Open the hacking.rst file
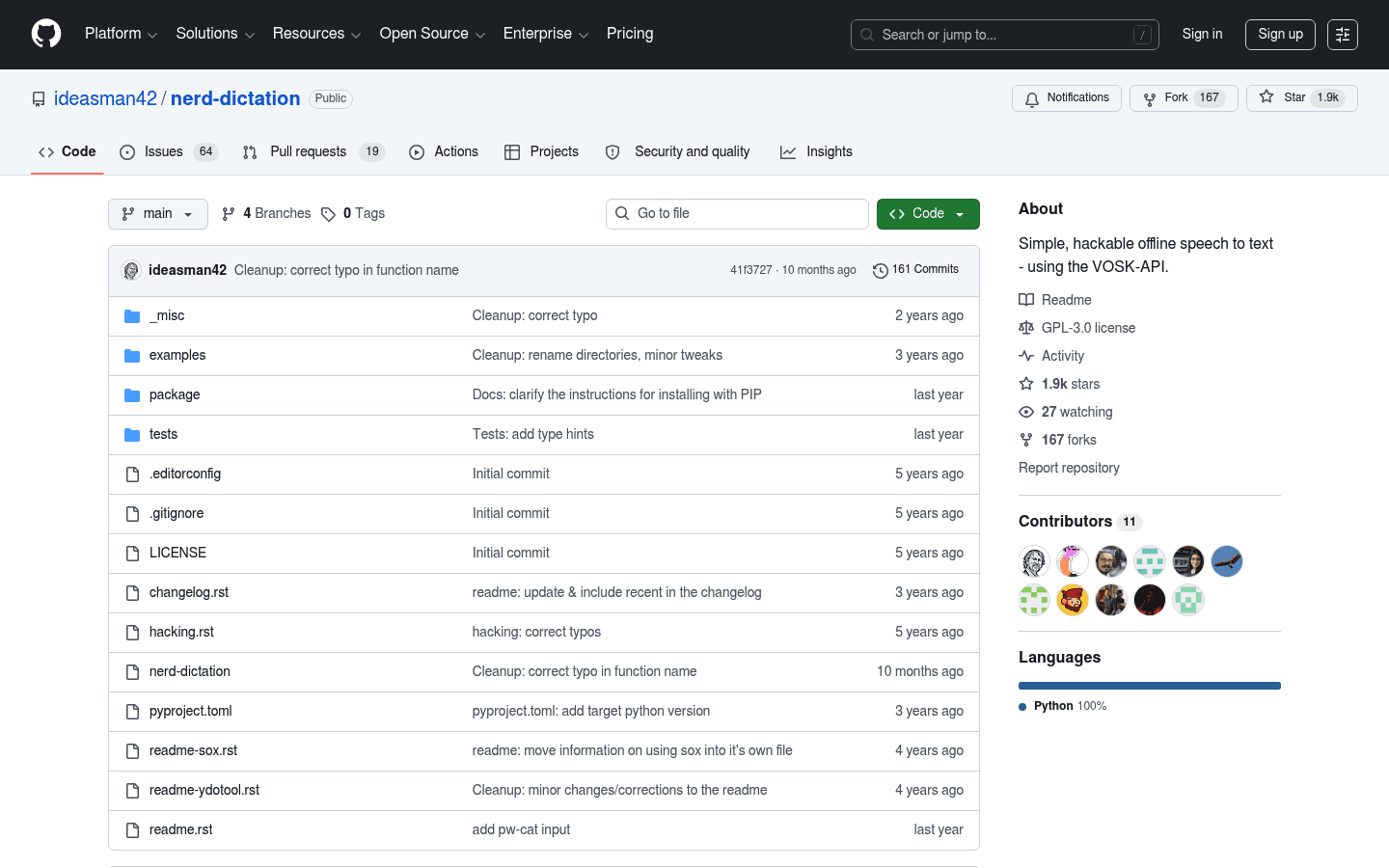1389x868 pixels. click(181, 632)
